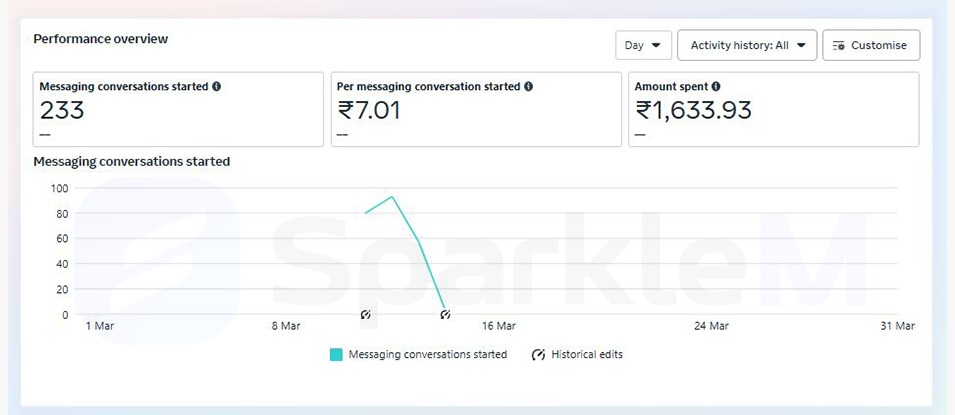Image resolution: width=955 pixels, height=415 pixels.
Task: Click teal Messaging conversations started legend swatch
Action: (x=336, y=355)
